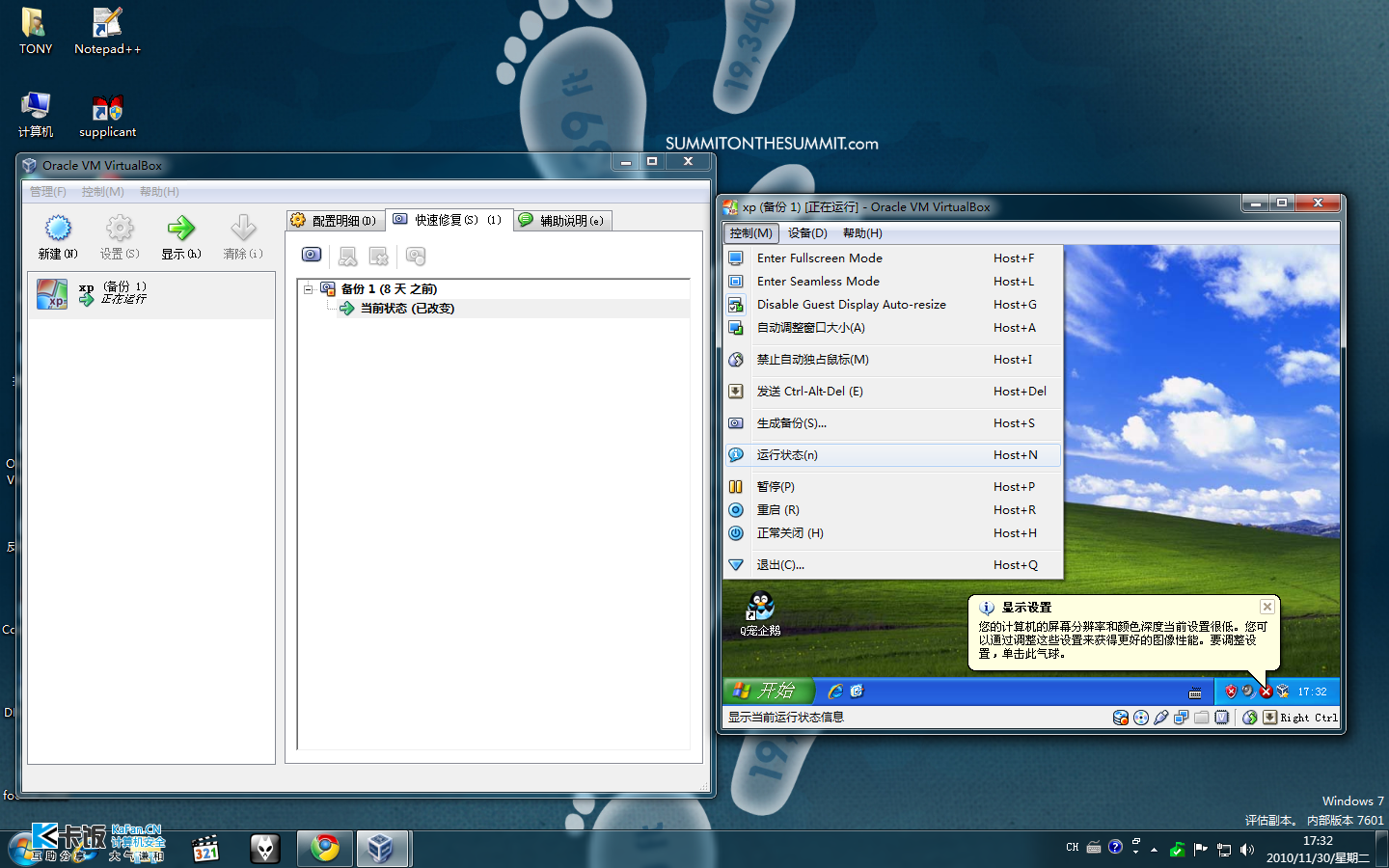
Task: Toggle 禁止自动独占鼠标(M) menu entry
Action: (893, 359)
